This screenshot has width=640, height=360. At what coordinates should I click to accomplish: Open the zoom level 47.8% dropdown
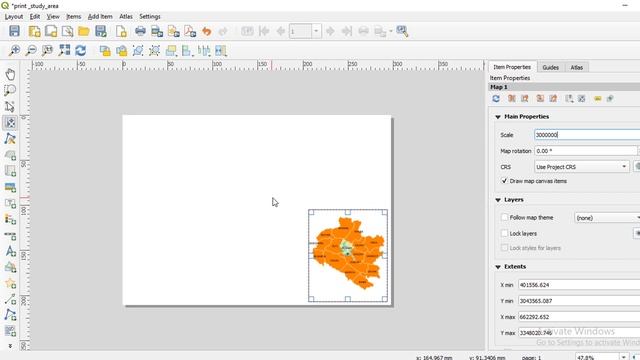[623, 357]
